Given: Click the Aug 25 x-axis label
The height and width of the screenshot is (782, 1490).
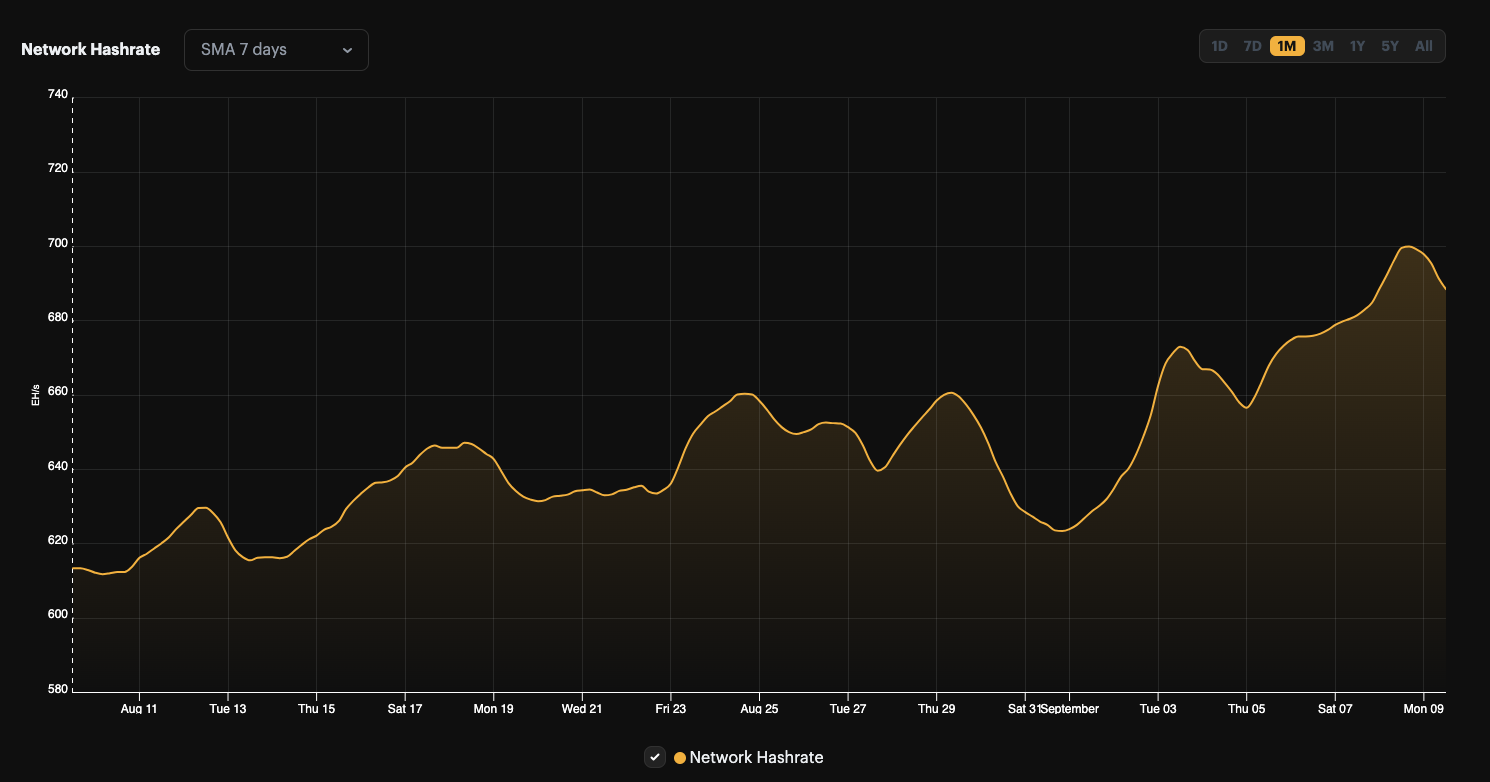Looking at the screenshot, I should pos(759,709).
